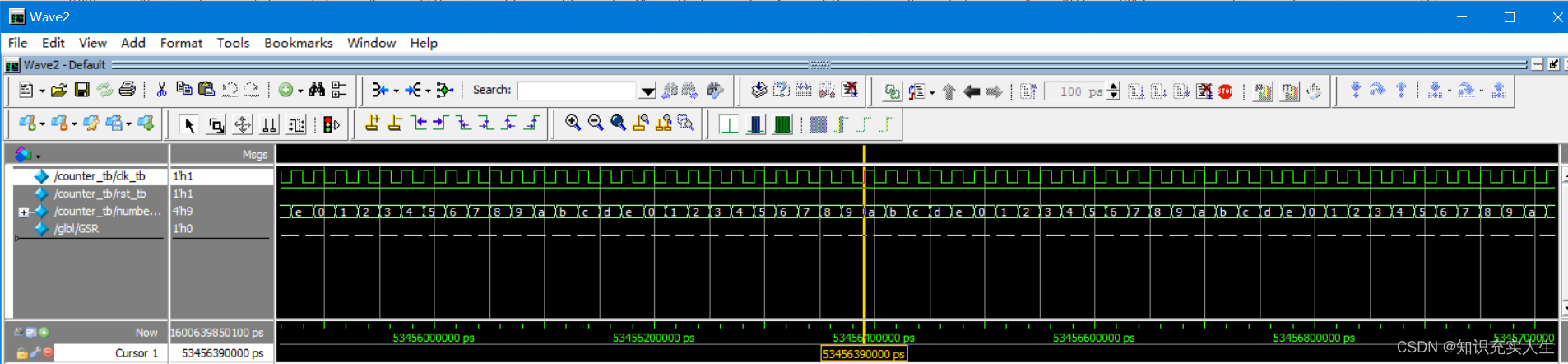Open the Window menu
The image size is (1568, 364).
click(371, 43)
